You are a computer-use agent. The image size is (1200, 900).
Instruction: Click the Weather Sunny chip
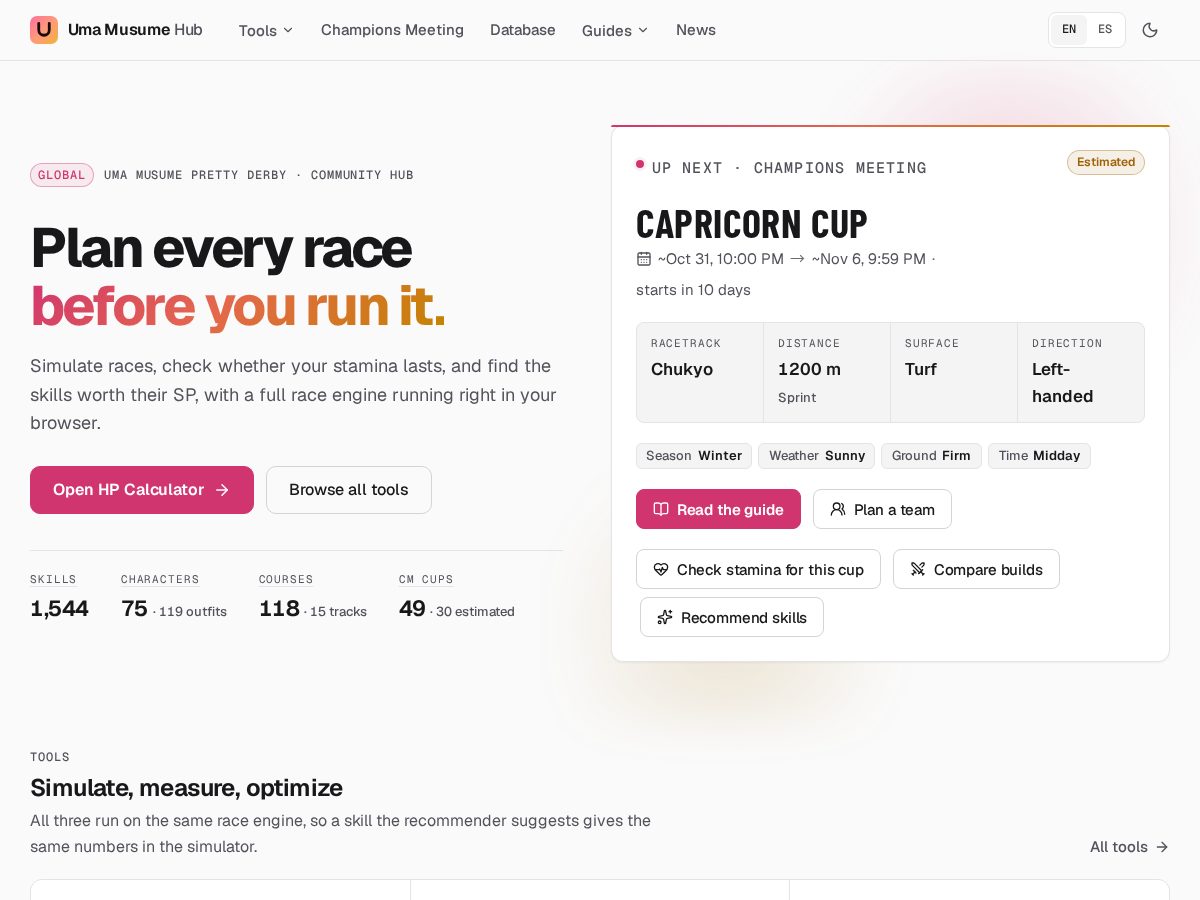click(817, 456)
